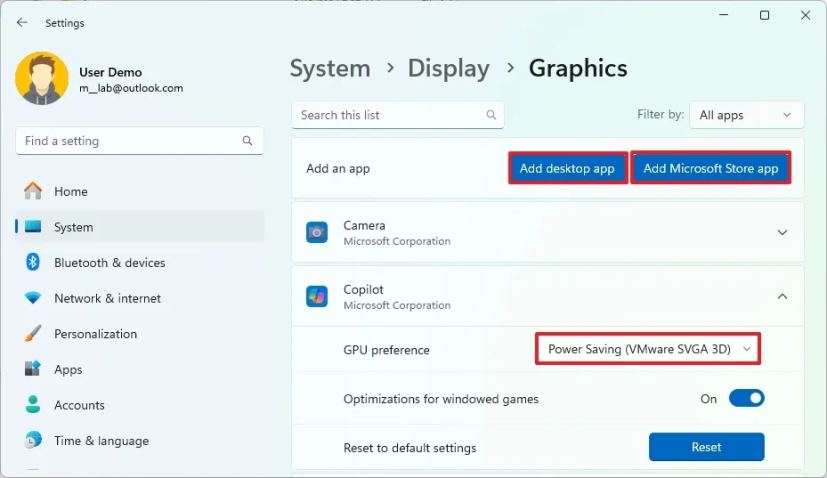Close the Settings window
The width and height of the screenshot is (827, 478).
(805, 15)
